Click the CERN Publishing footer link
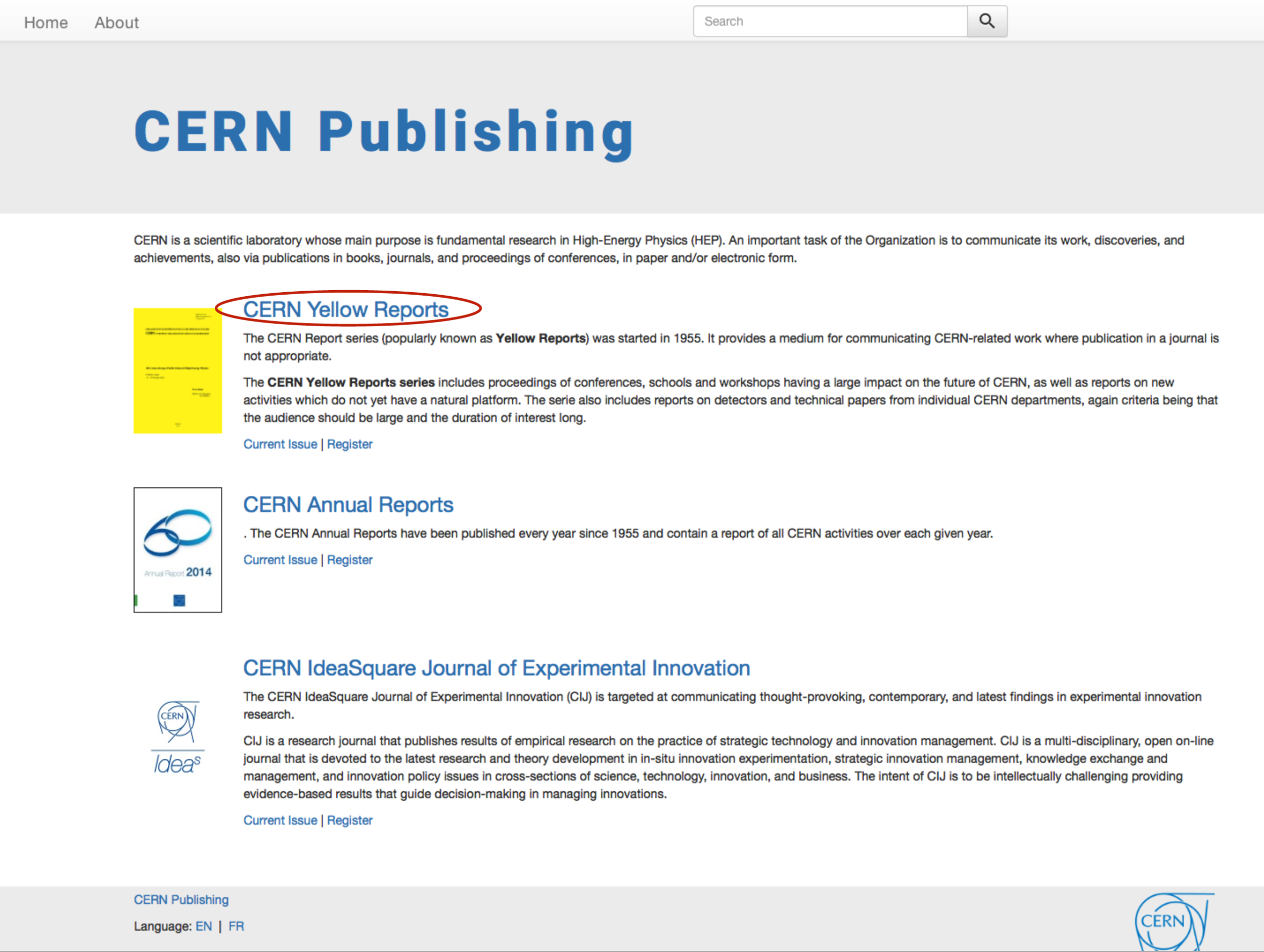This screenshot has width=1264, height=952. [181, 899]
